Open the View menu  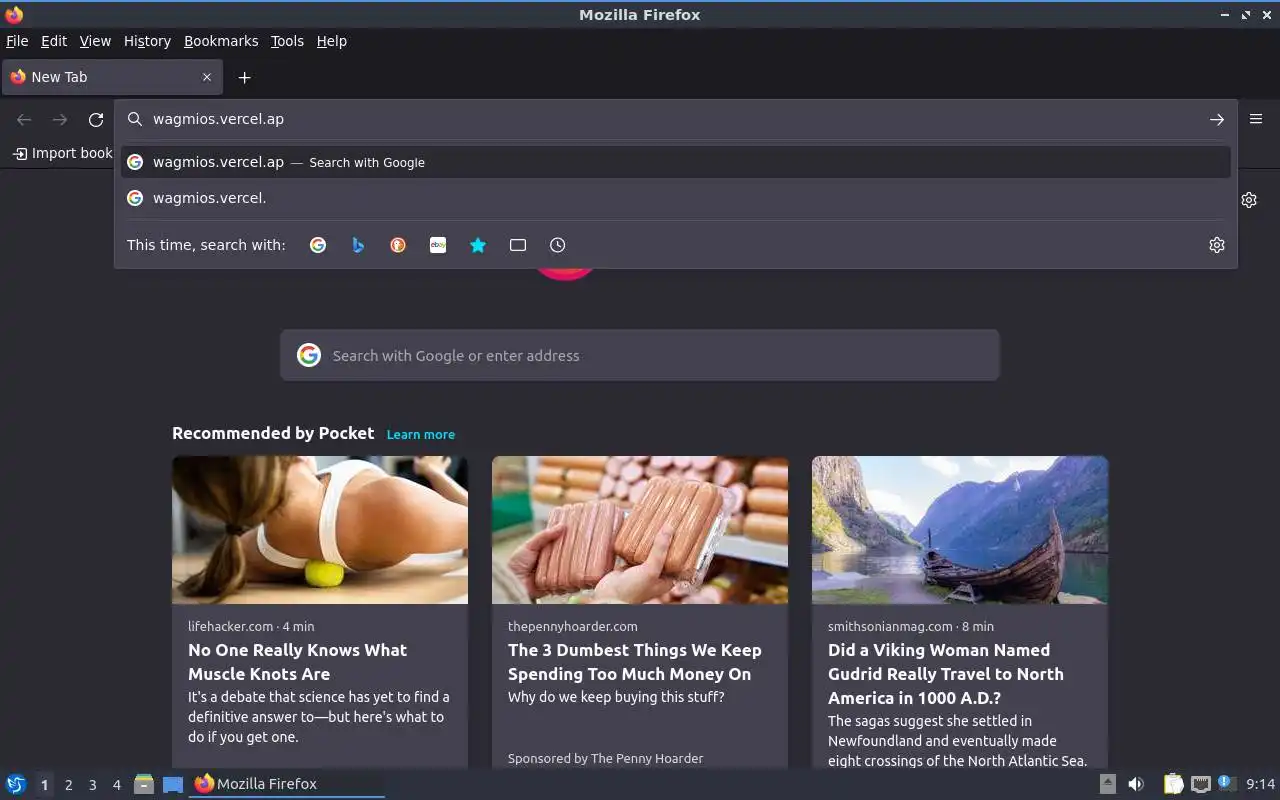click(95, 41)
